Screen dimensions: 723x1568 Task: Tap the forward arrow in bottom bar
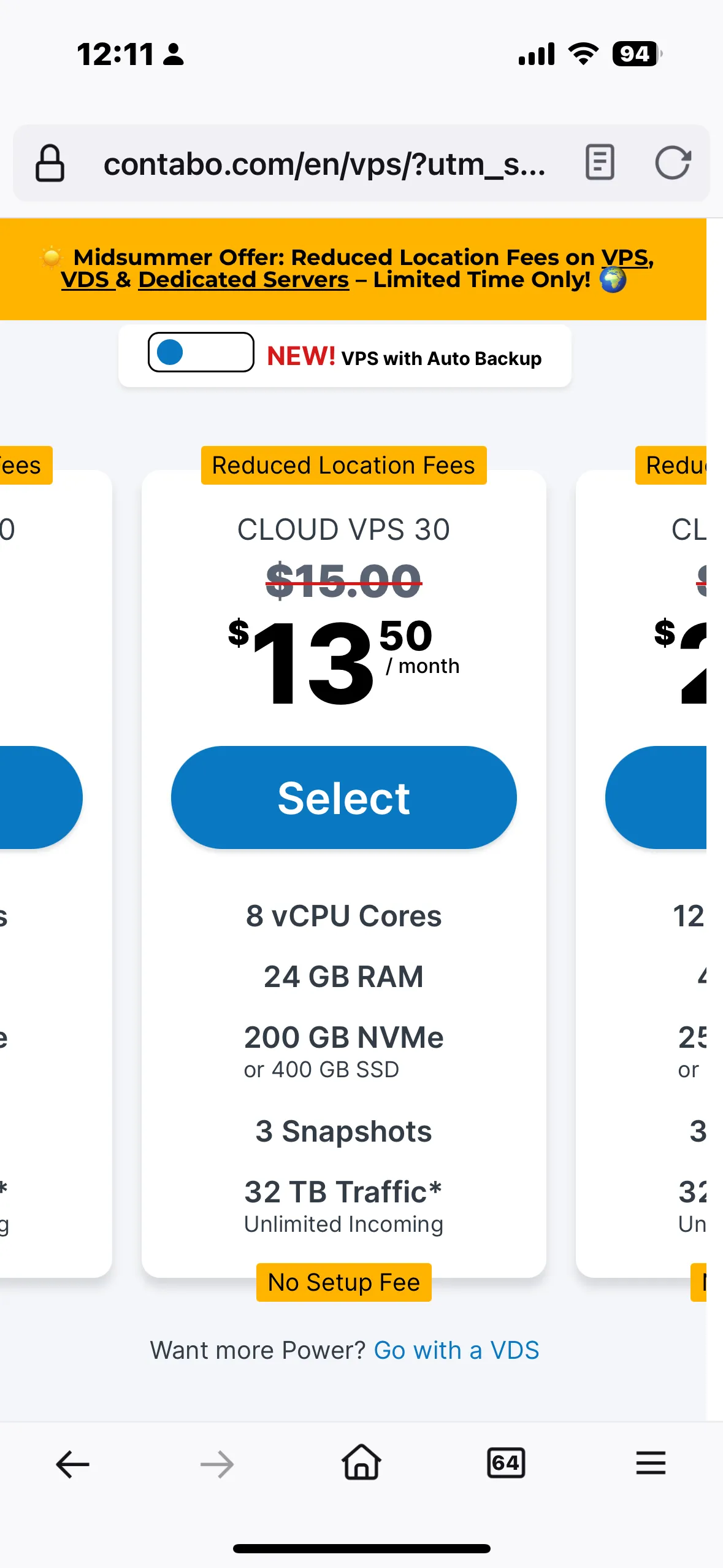pyautogui.click(x=217, y=1464)
